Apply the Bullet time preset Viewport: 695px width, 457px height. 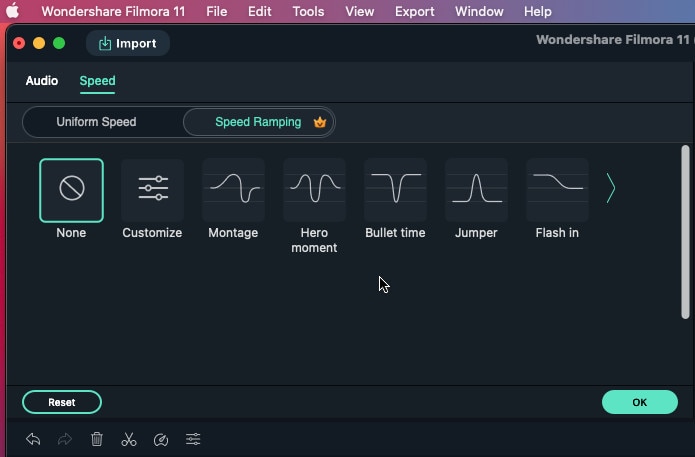(395, 190)
